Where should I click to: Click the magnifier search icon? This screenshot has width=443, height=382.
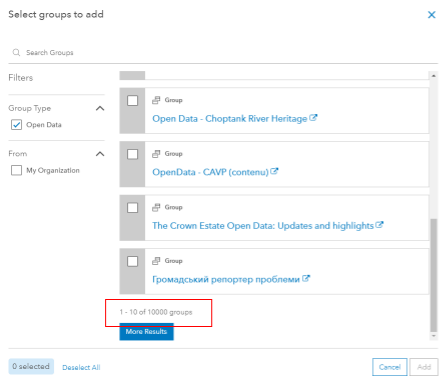(x=16, y=52)
